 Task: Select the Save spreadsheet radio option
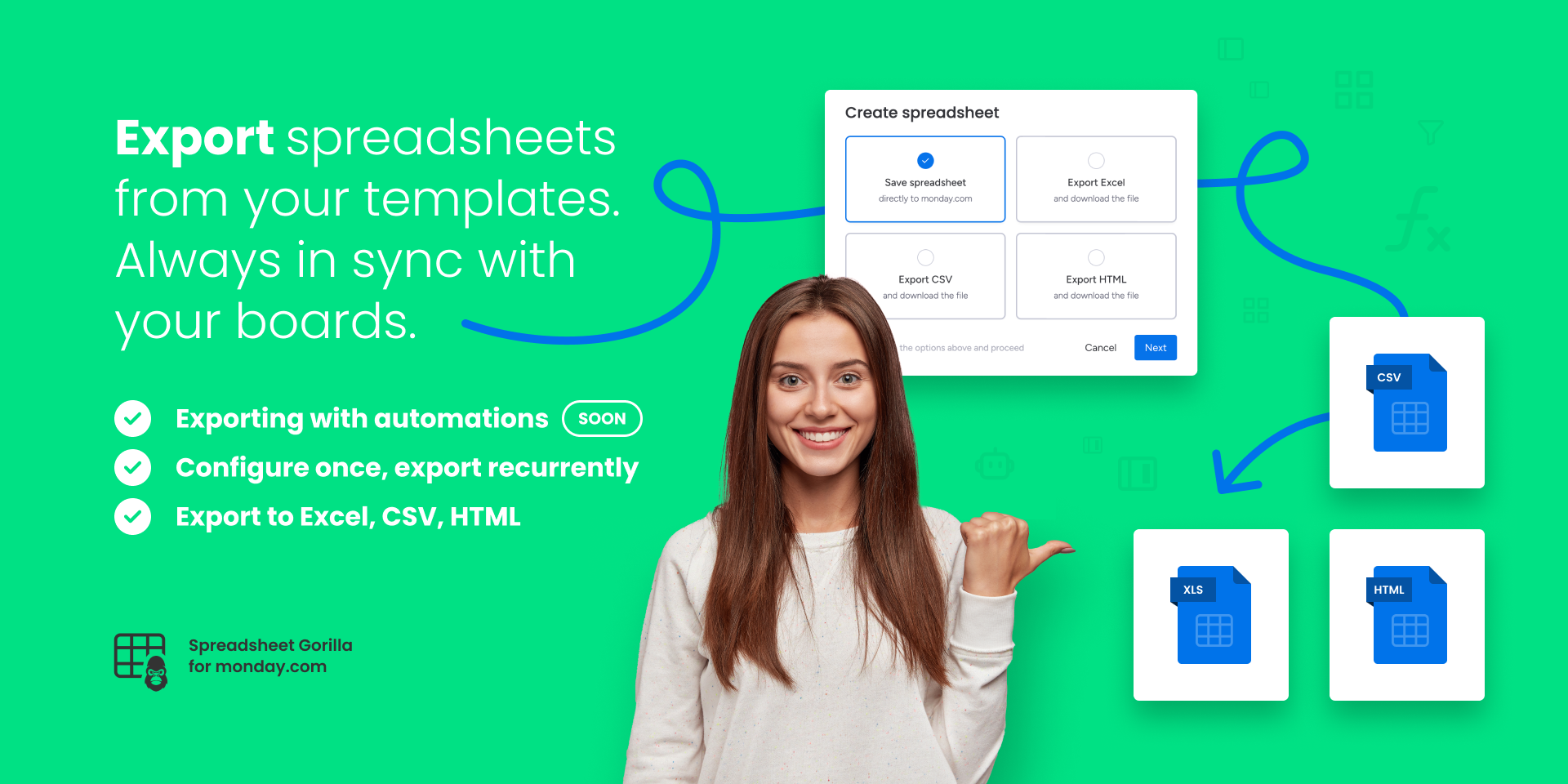tap(925, 161)
